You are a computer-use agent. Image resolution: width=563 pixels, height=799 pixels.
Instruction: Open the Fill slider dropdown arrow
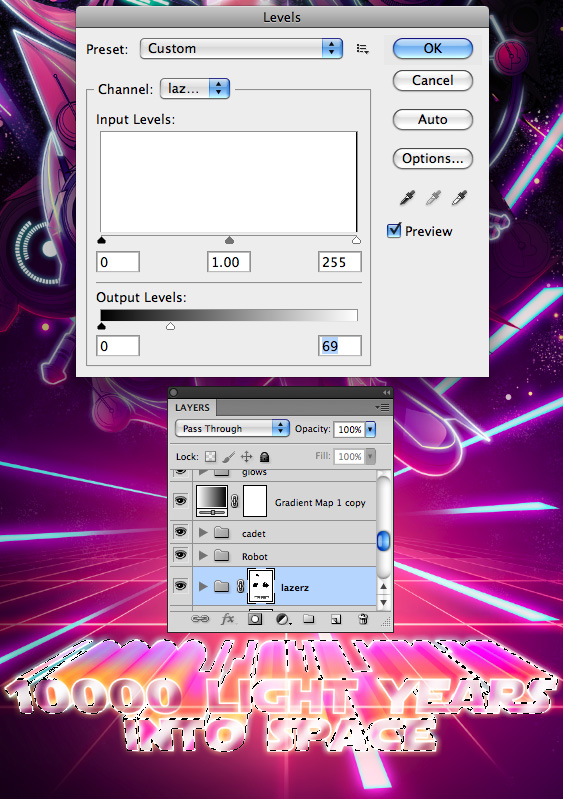[370, 456]
